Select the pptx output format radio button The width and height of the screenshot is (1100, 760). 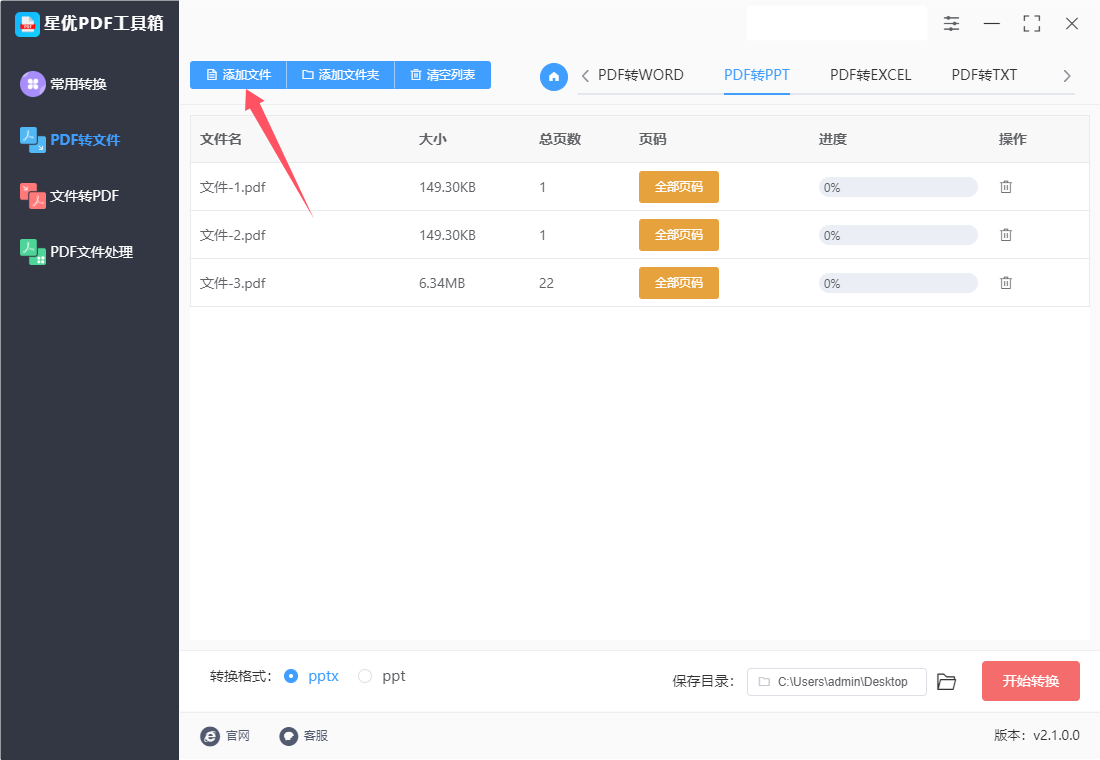point(290,676)
